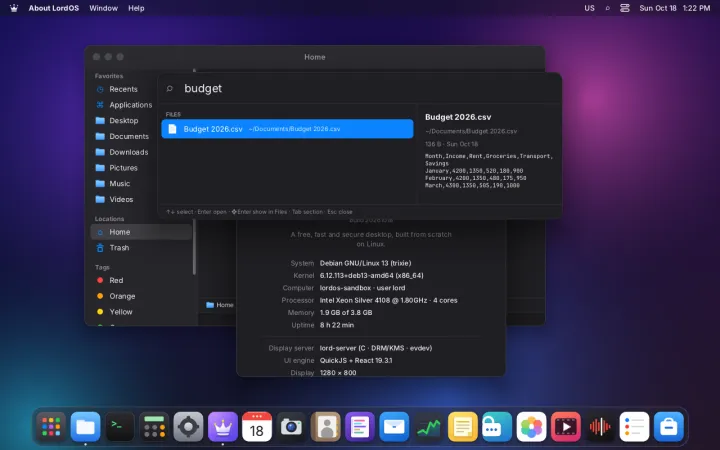The height and width of the screenshot is (450, 720).
Task: Filter by the Yellow tag
Action: [x=141, y=312]
